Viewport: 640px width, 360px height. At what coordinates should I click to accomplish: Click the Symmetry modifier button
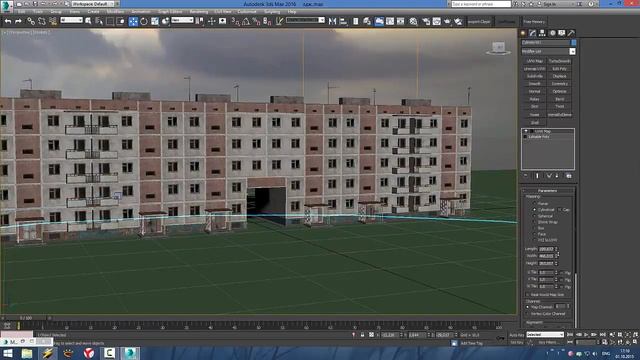tap(559, 84)
